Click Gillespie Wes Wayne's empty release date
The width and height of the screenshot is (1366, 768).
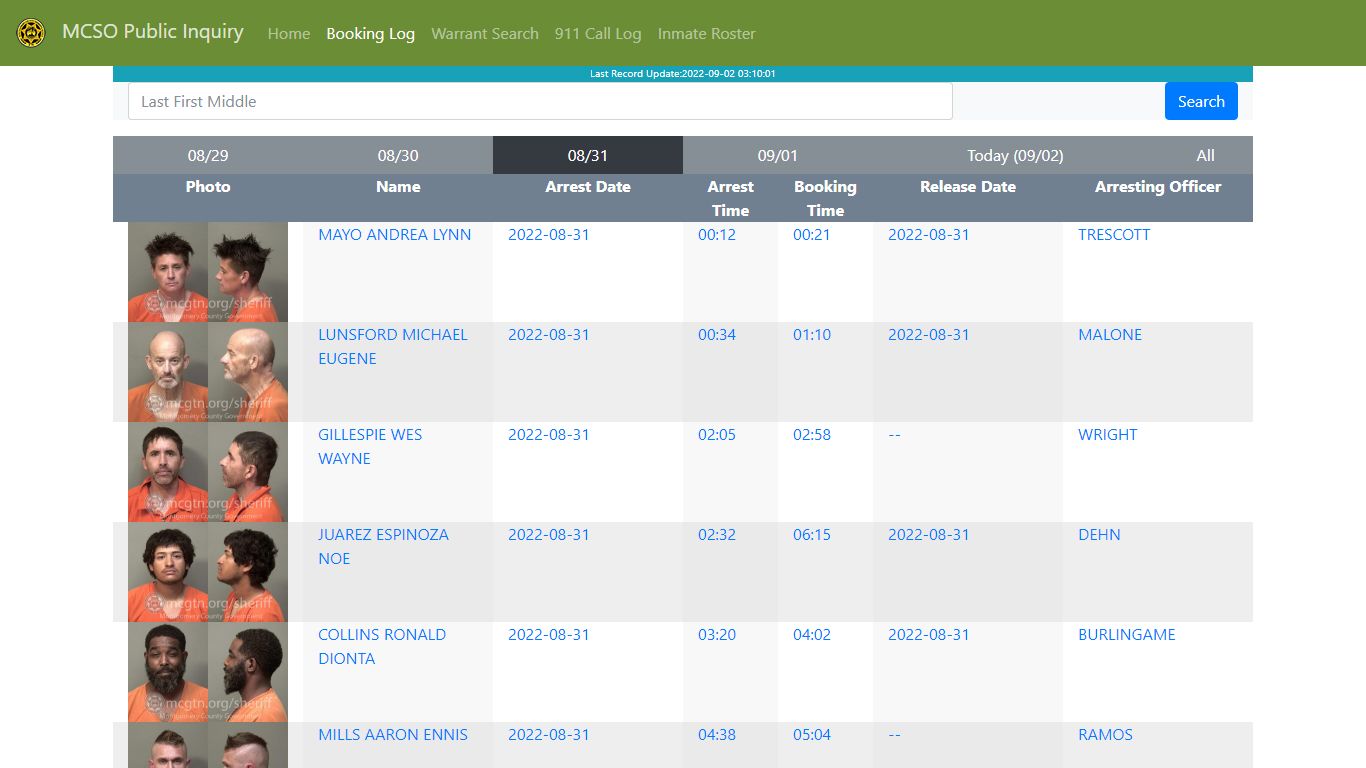(894, 434)
